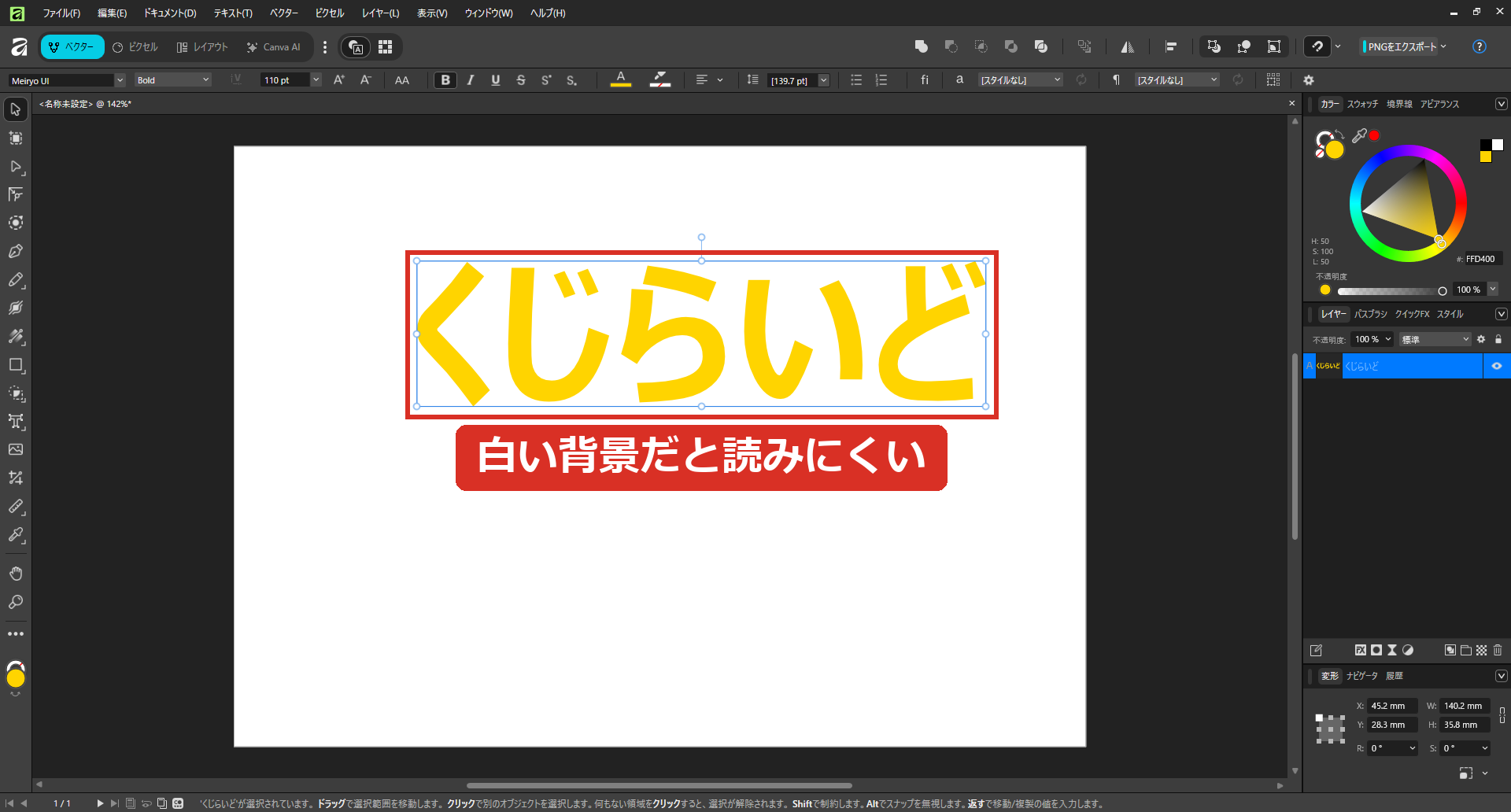The image size is (1511, 812).
Task: Select the Move tool arrow
Action: (x=16, y=109)
